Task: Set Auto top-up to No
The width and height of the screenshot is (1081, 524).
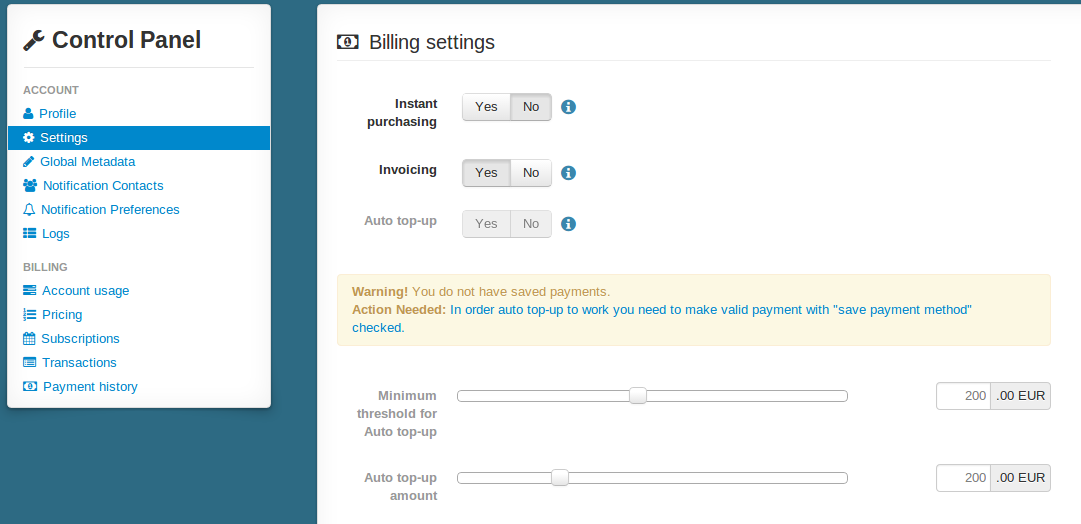Action: click(x=531, y=224)
